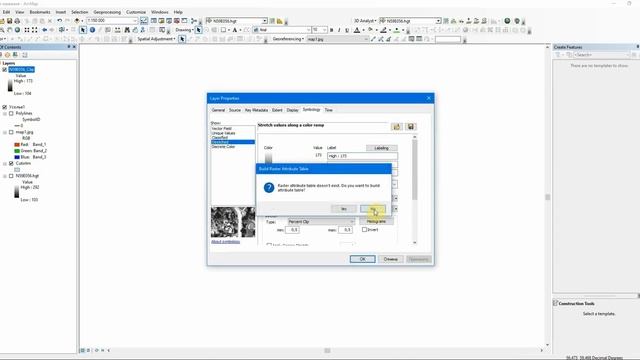Image resolution: width=640 pixels, height=360 pixels.
Task: Click the Font Color A icon
Action: [x=356, y=30]
